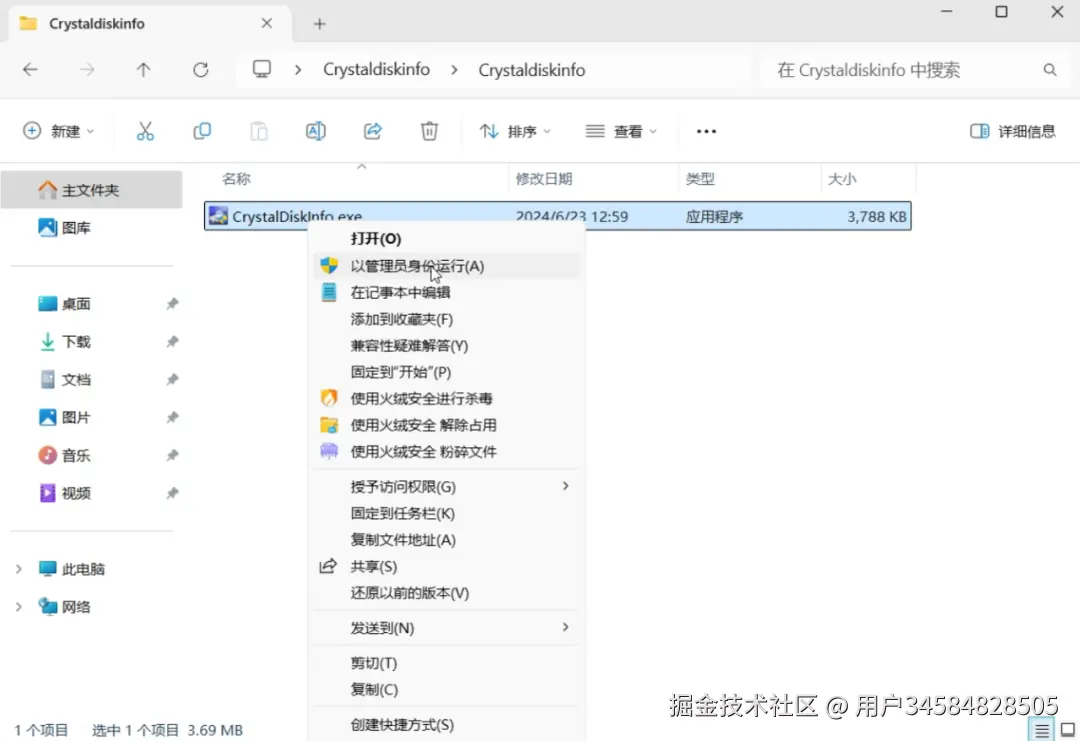Viewport: 1080px width, 741px height.
Task: Select 3,788 KB size cell
Action: tap(876, 216)
